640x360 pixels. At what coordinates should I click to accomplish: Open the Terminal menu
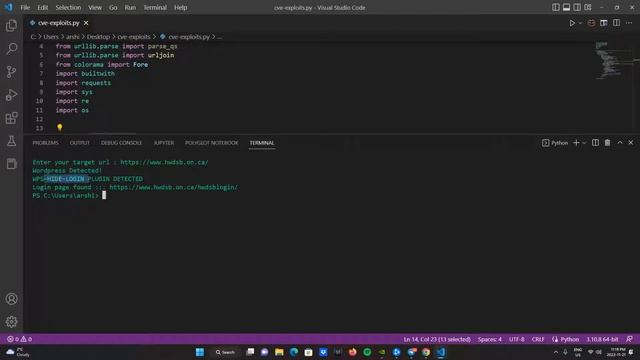pos(155,7)
